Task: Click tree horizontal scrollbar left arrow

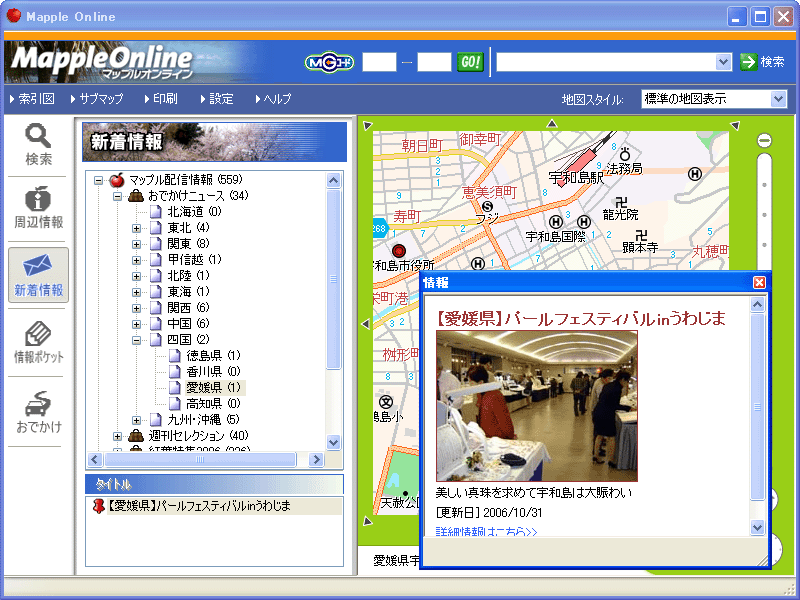Action: [x=95, y=460]
